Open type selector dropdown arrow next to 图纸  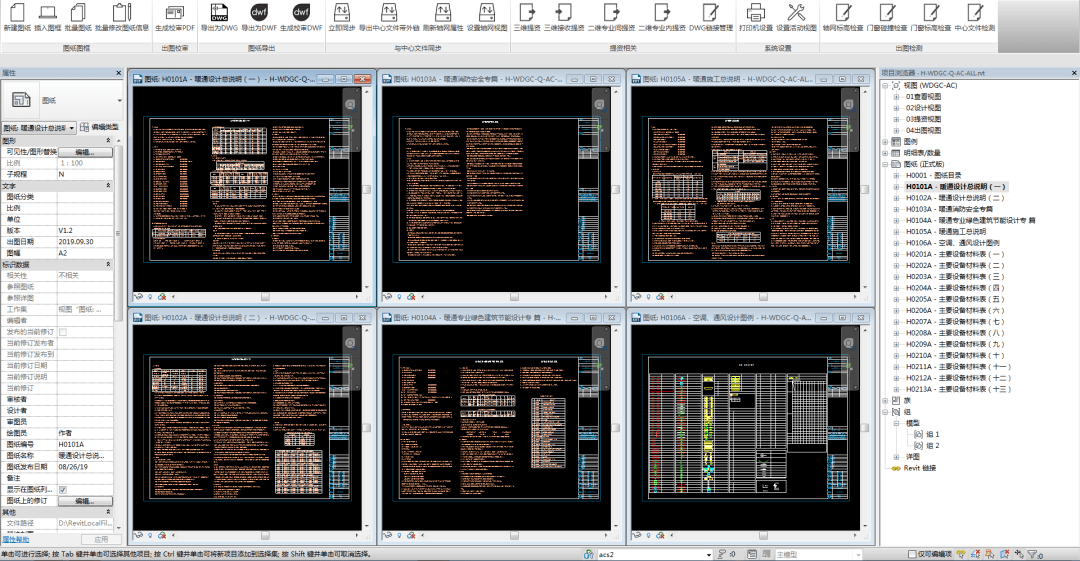pos(119,101)
